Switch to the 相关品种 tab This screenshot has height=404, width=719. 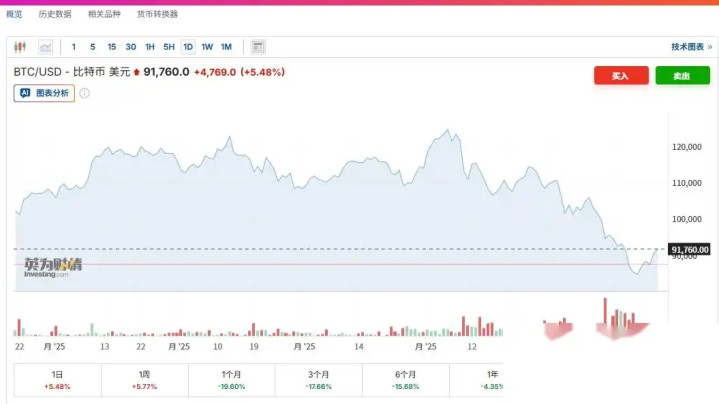pyautogui.click(x=104, y=14)
